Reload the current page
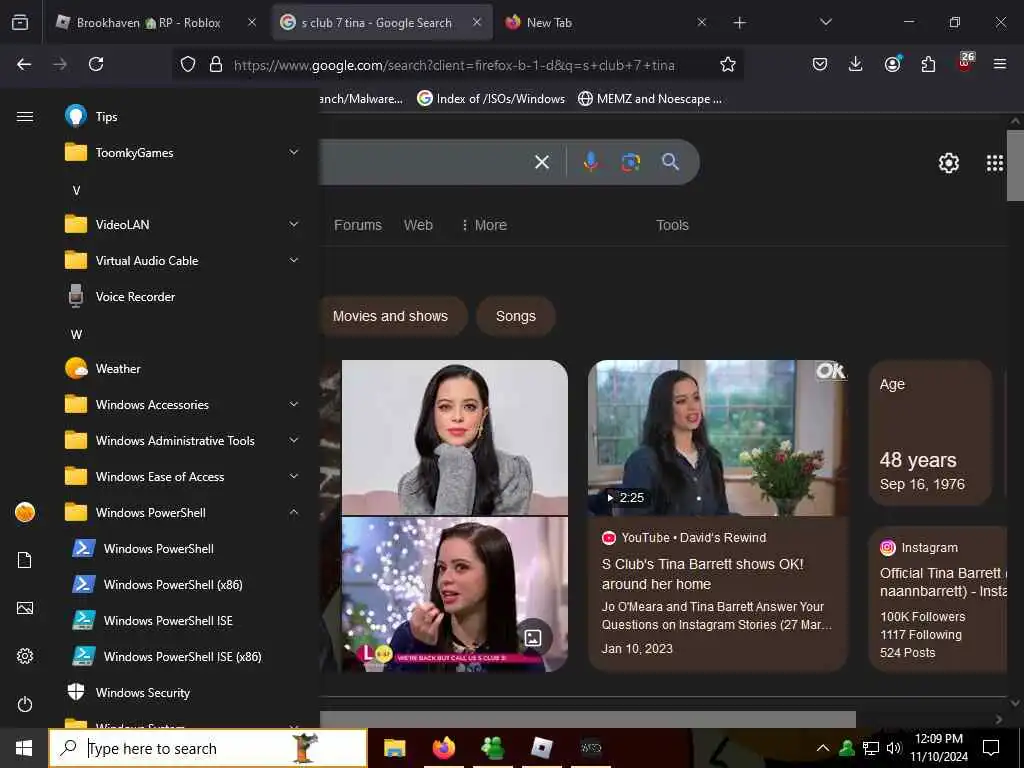 (96, 64)
